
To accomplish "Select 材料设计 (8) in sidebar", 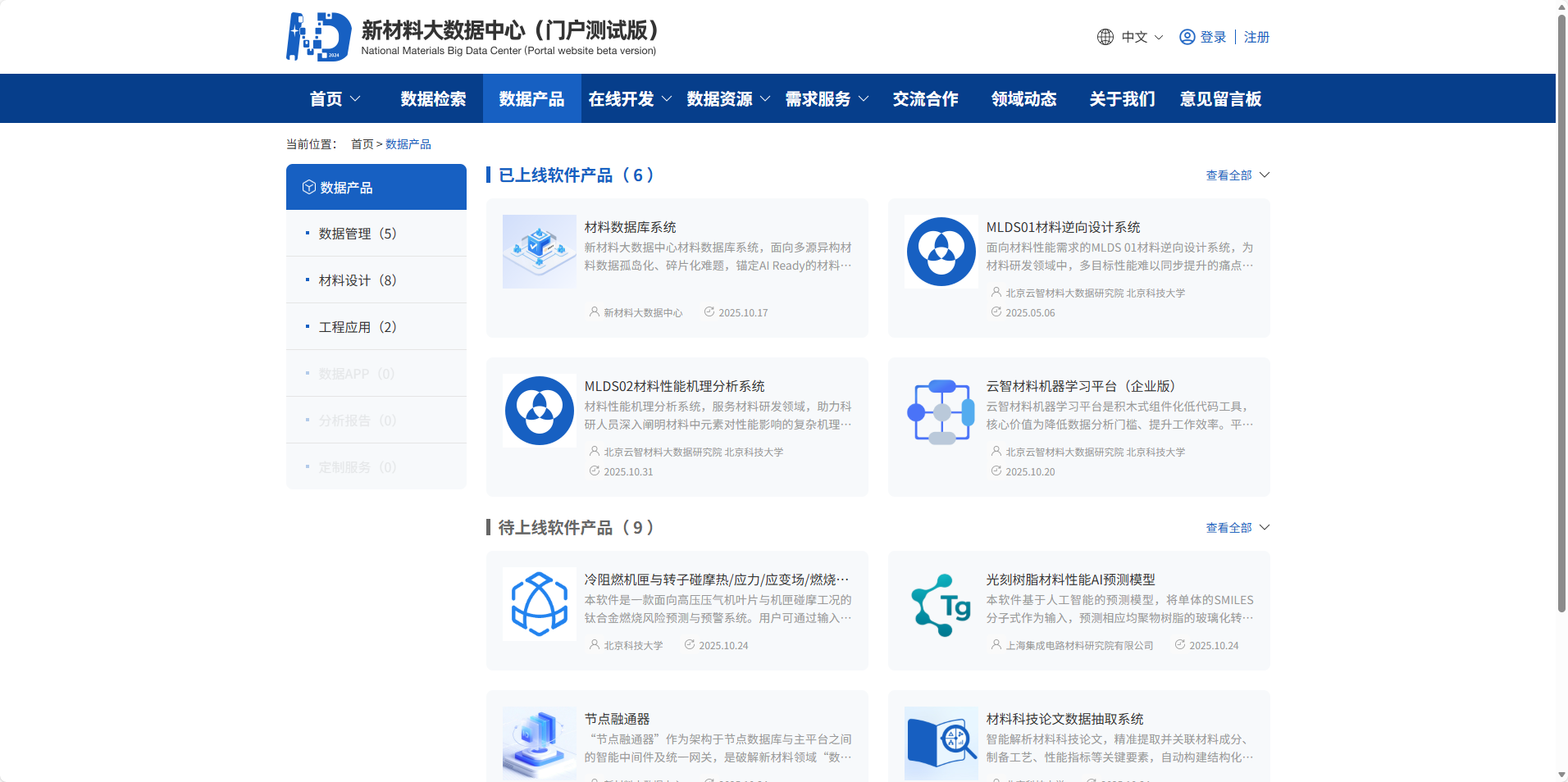I will pos(357,280).
